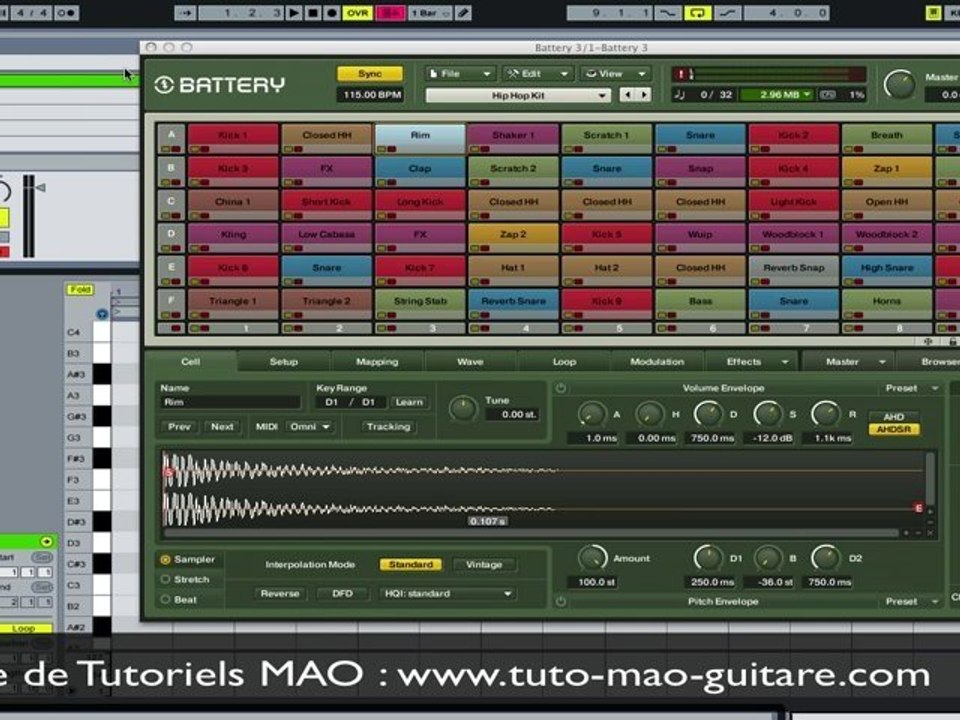Open the 2.96 MB memory dropdown
The image size is (960, 720).
click(776, 95)
